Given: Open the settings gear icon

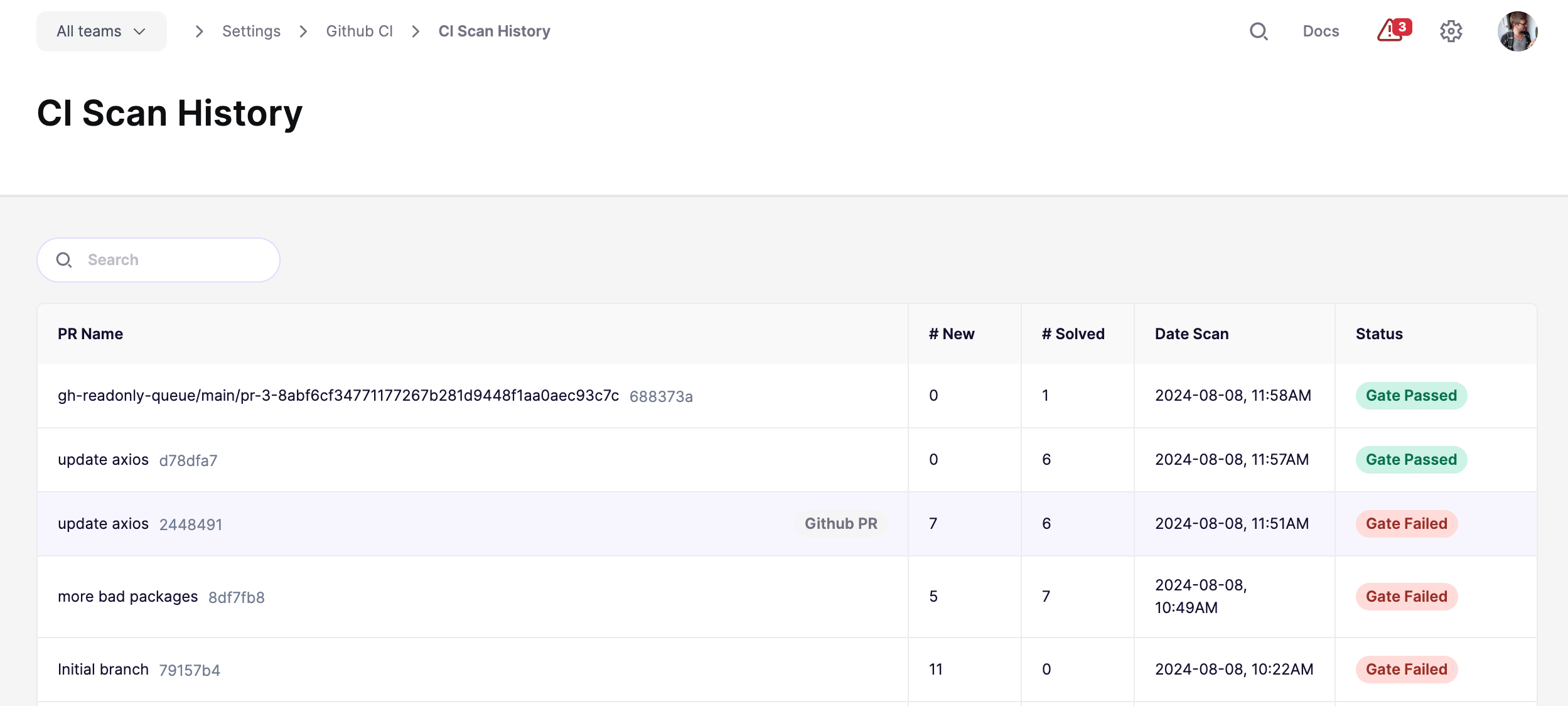Looking at the screenshot, I should tap(1451, 31).
